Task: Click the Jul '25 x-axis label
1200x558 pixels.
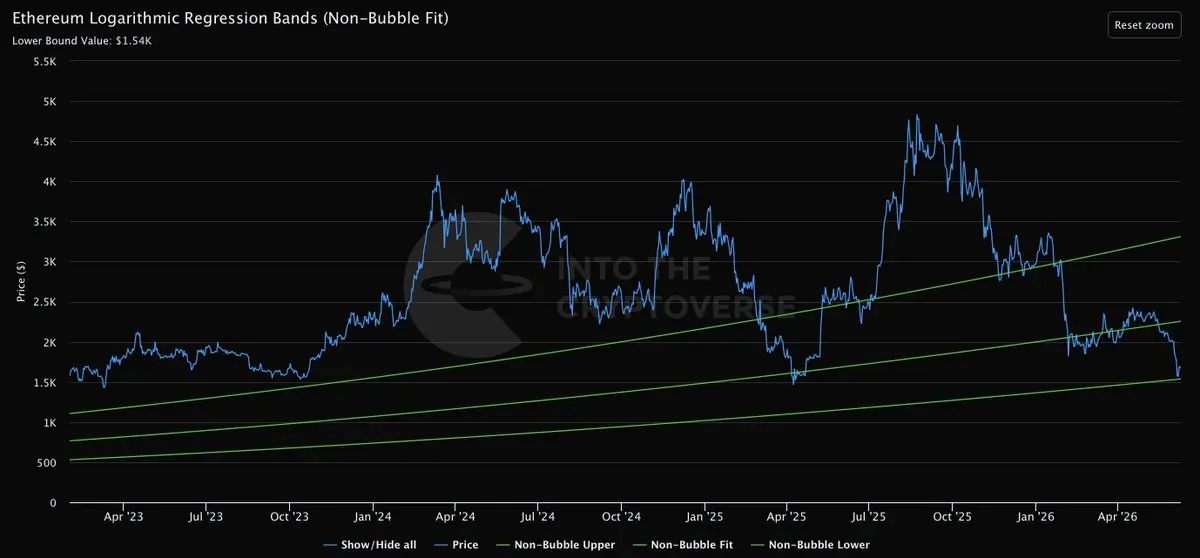Action: [x=870, y=518]
